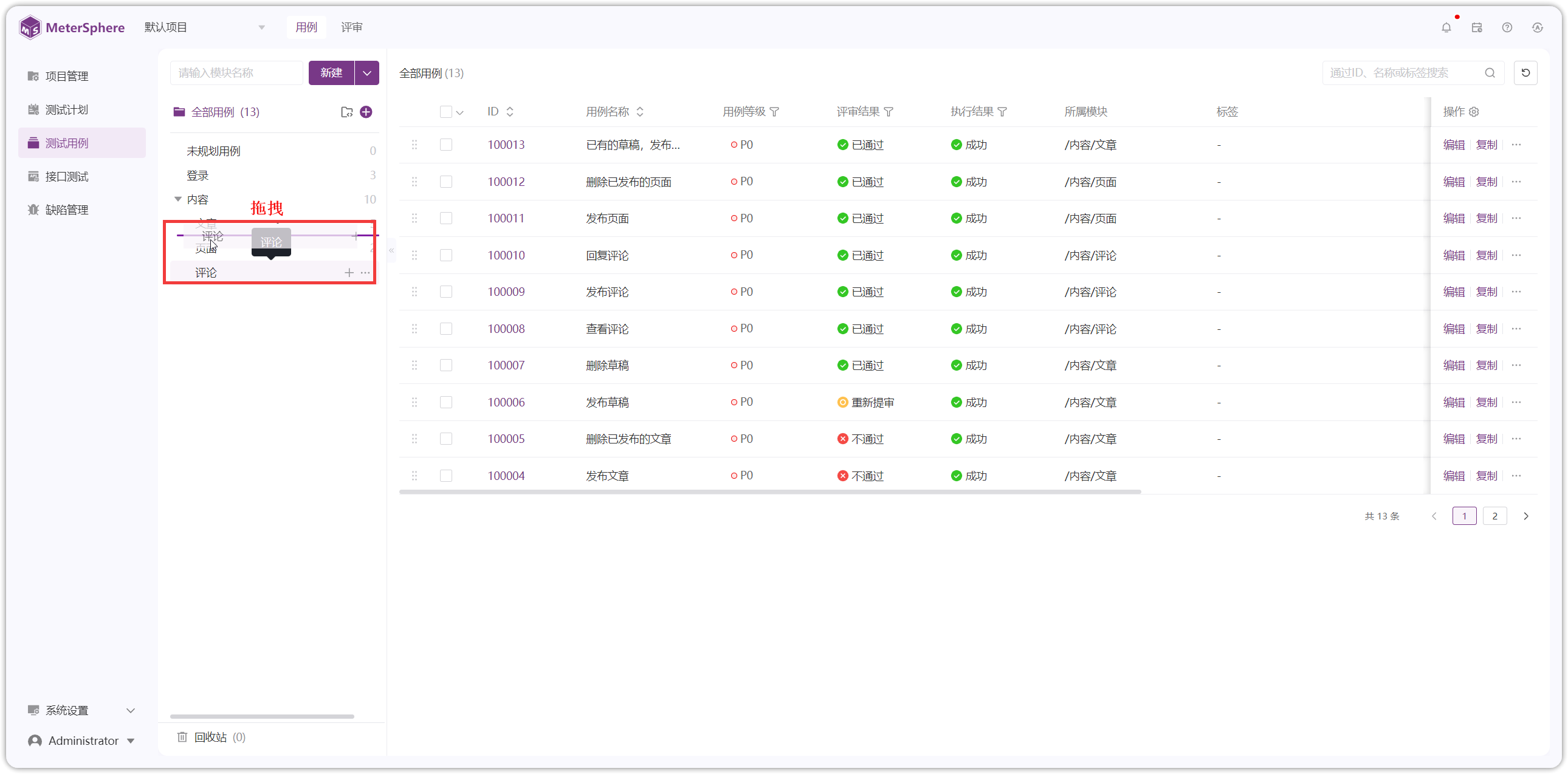1568x774 pixels.
Task: Sort by 用例名称 column arrows
Action: pos(640,112)
